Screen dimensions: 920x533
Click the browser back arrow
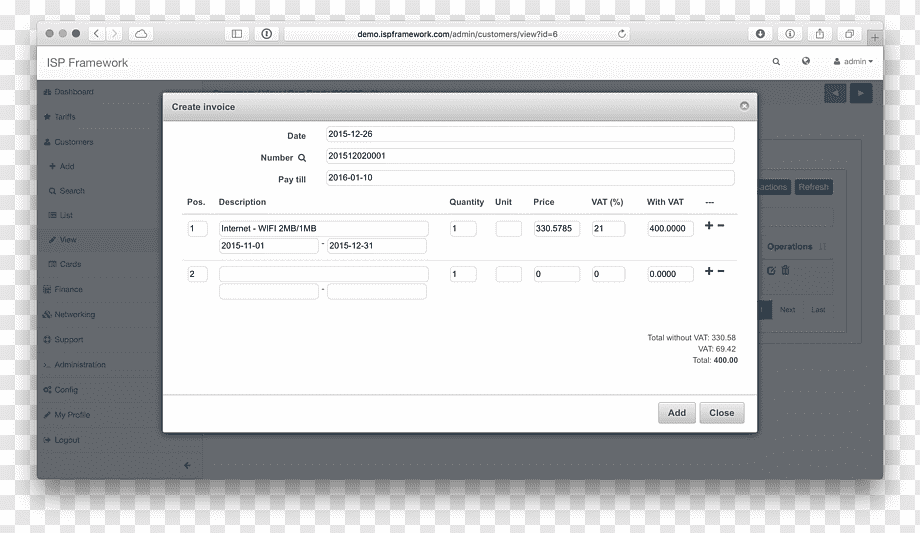point(96,33)
